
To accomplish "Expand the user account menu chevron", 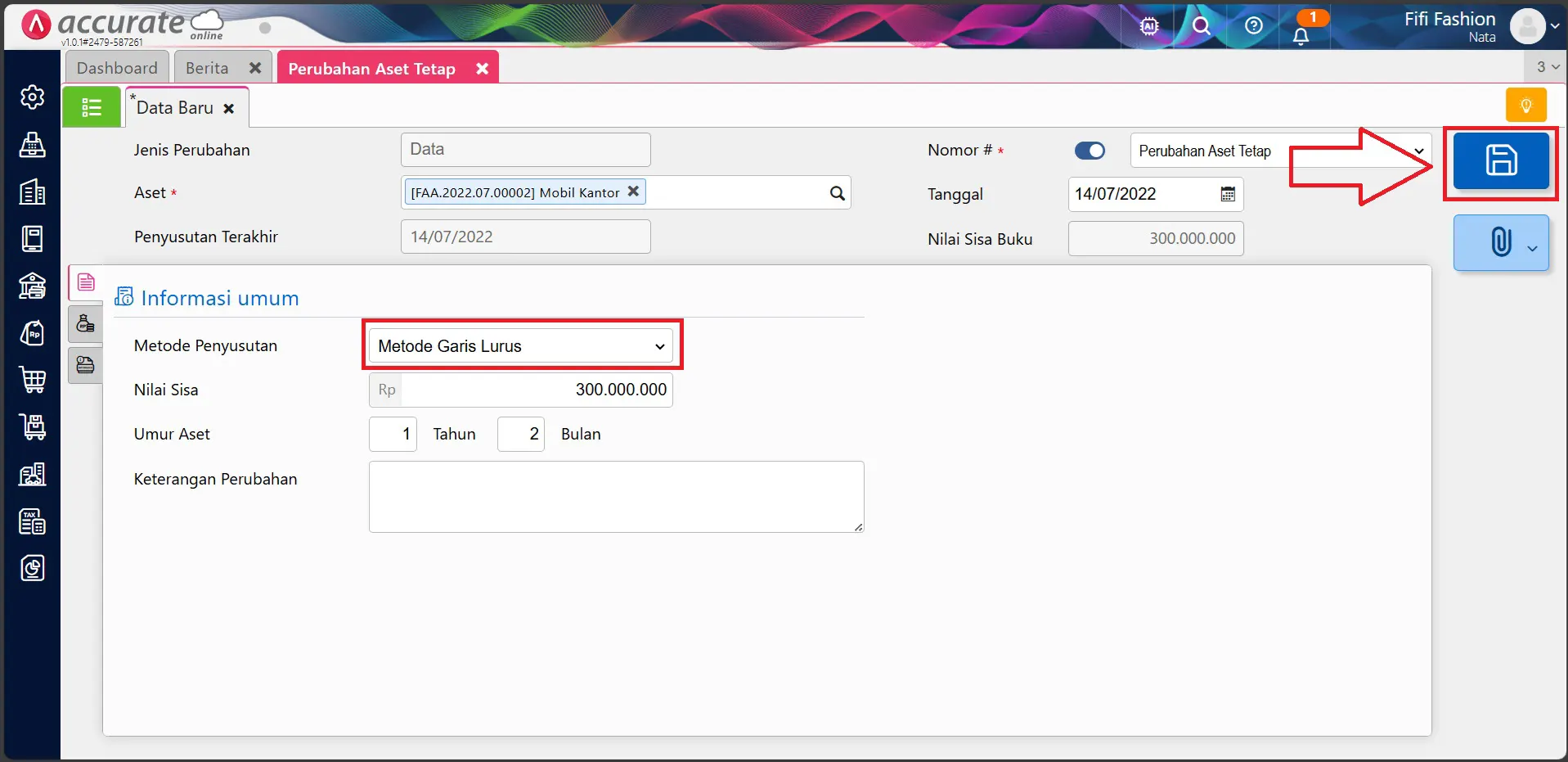I will (x=1555, y=26).
